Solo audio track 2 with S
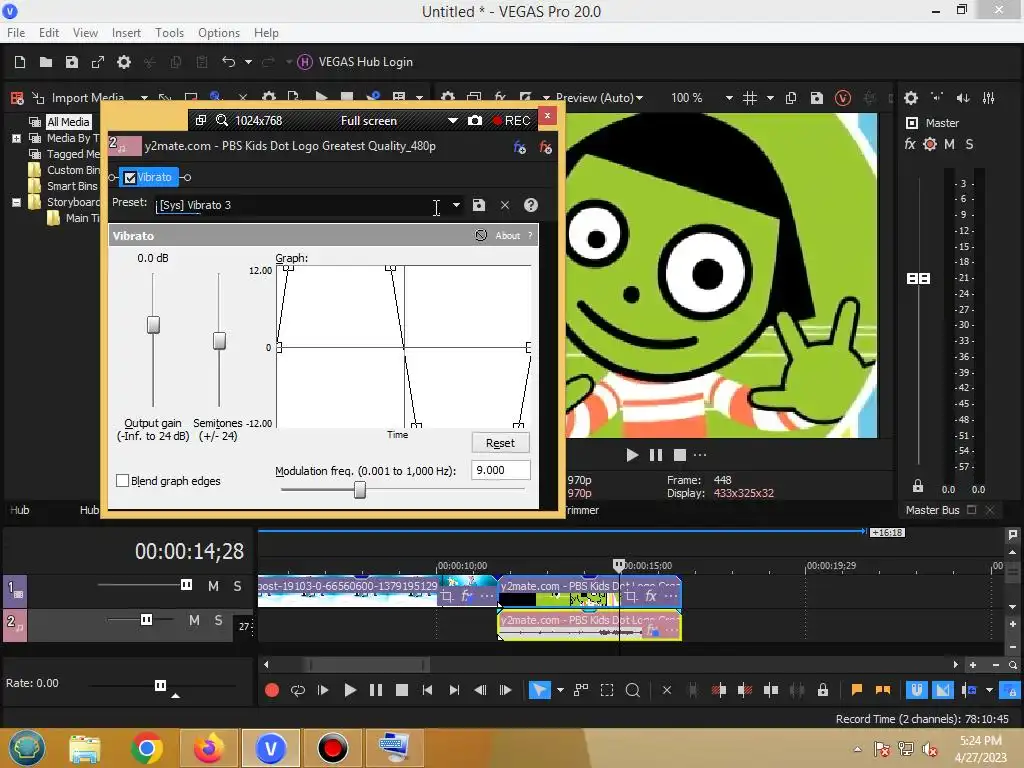 pos(218,620)
